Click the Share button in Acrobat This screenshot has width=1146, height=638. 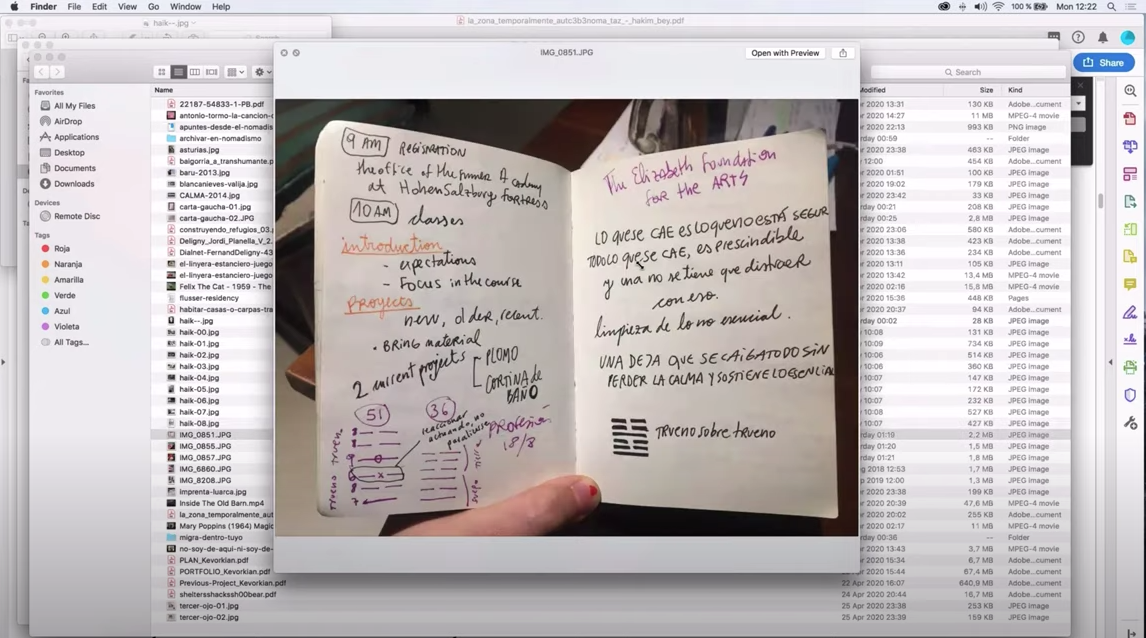1104,63
